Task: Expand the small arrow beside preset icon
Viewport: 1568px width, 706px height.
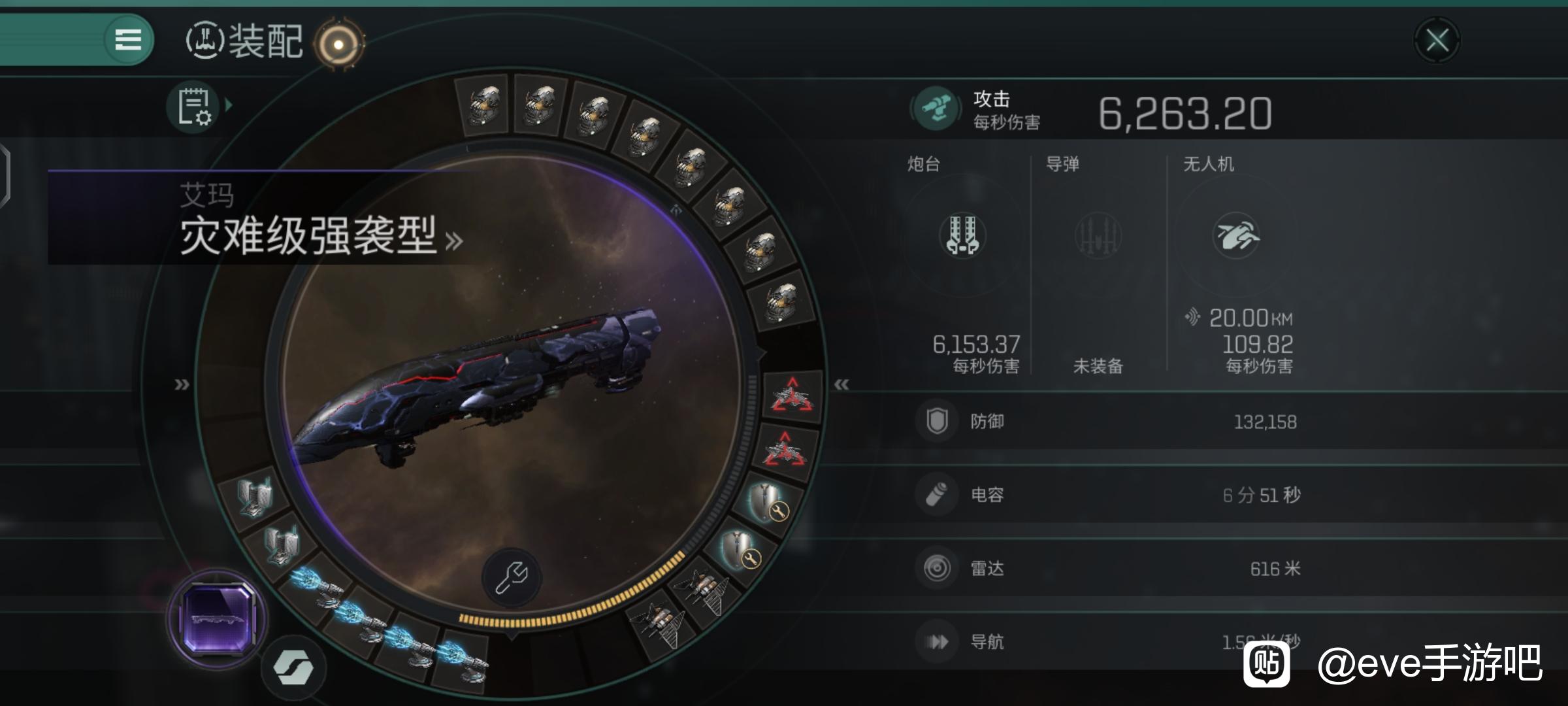Action: [x=229, y=105]
